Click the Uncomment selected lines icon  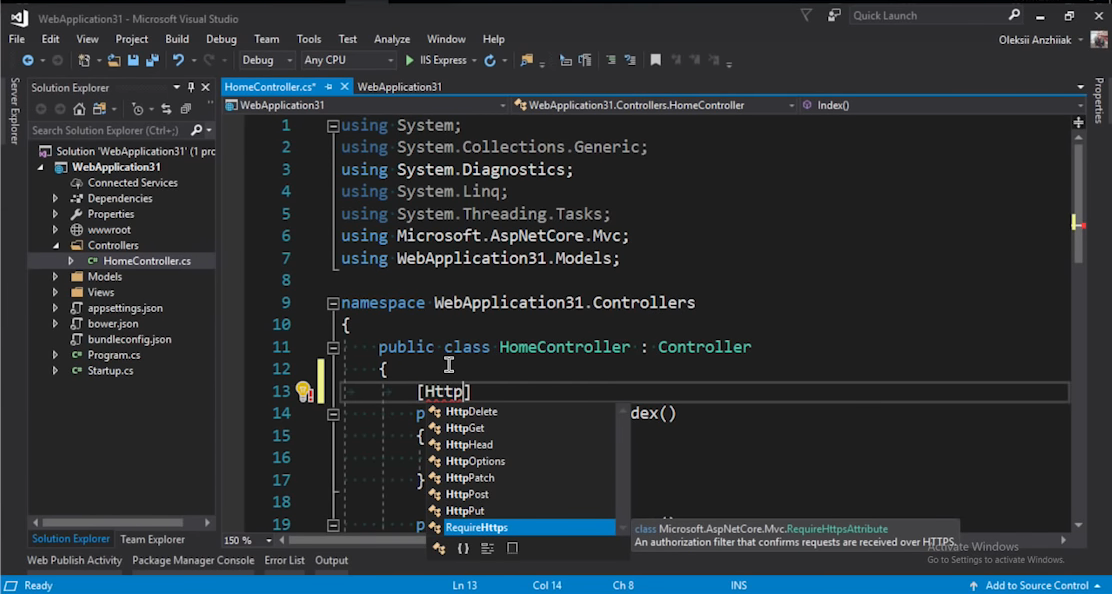(630, 61)
